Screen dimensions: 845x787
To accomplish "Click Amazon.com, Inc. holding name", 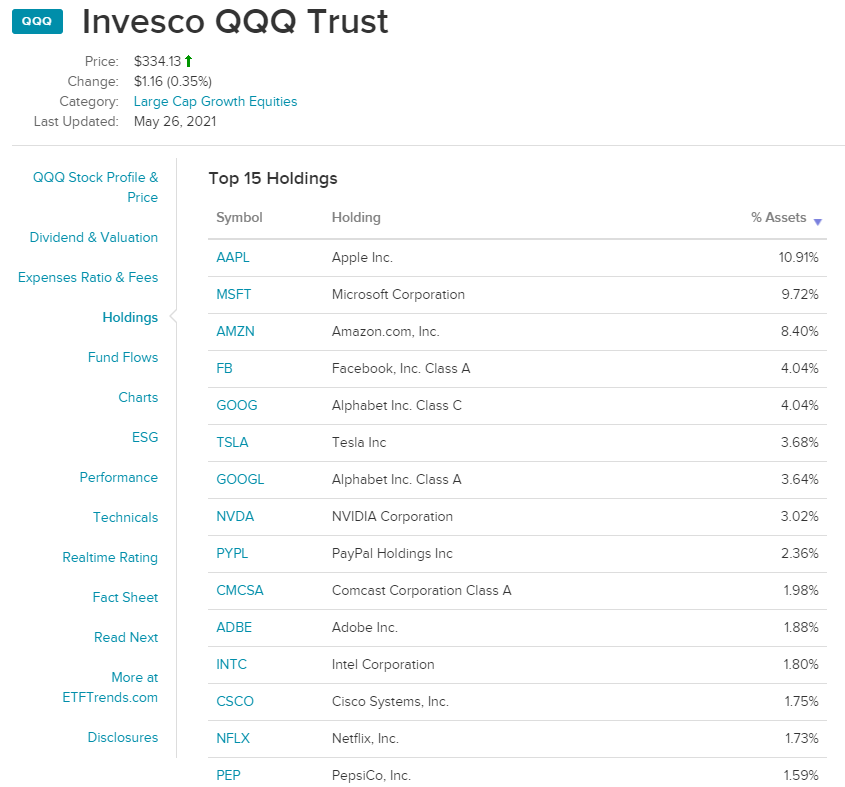I will pyautogui.click(x=385, y=331).
